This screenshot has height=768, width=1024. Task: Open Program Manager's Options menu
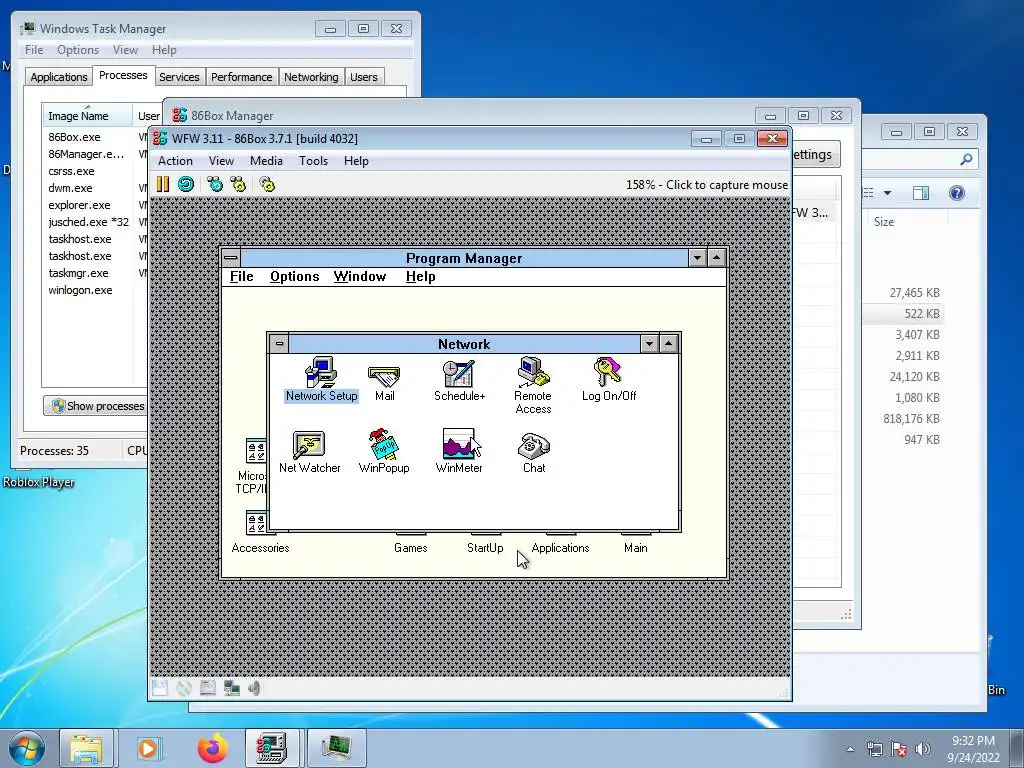click(295, 276)
